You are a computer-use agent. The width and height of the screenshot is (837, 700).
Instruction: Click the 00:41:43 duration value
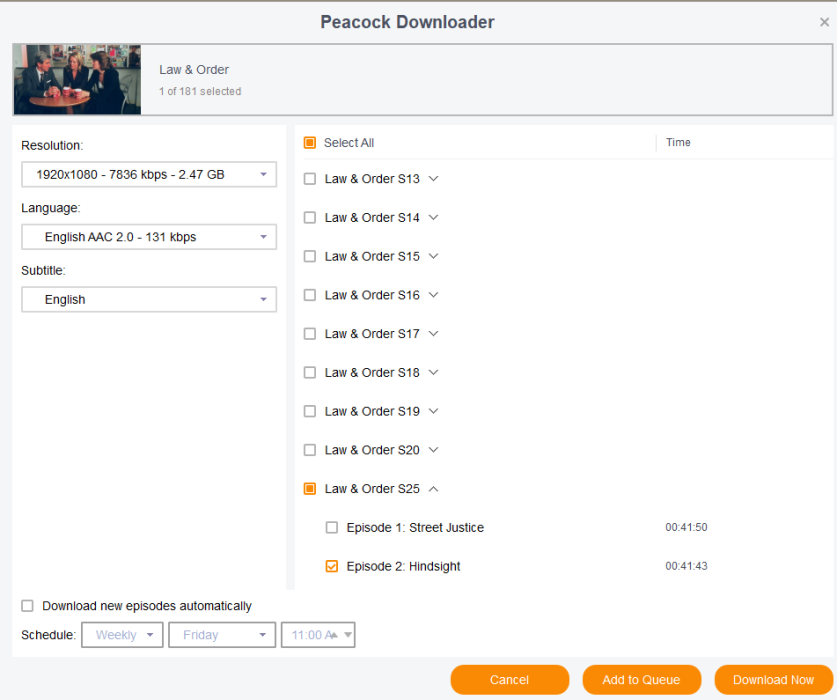686,566
